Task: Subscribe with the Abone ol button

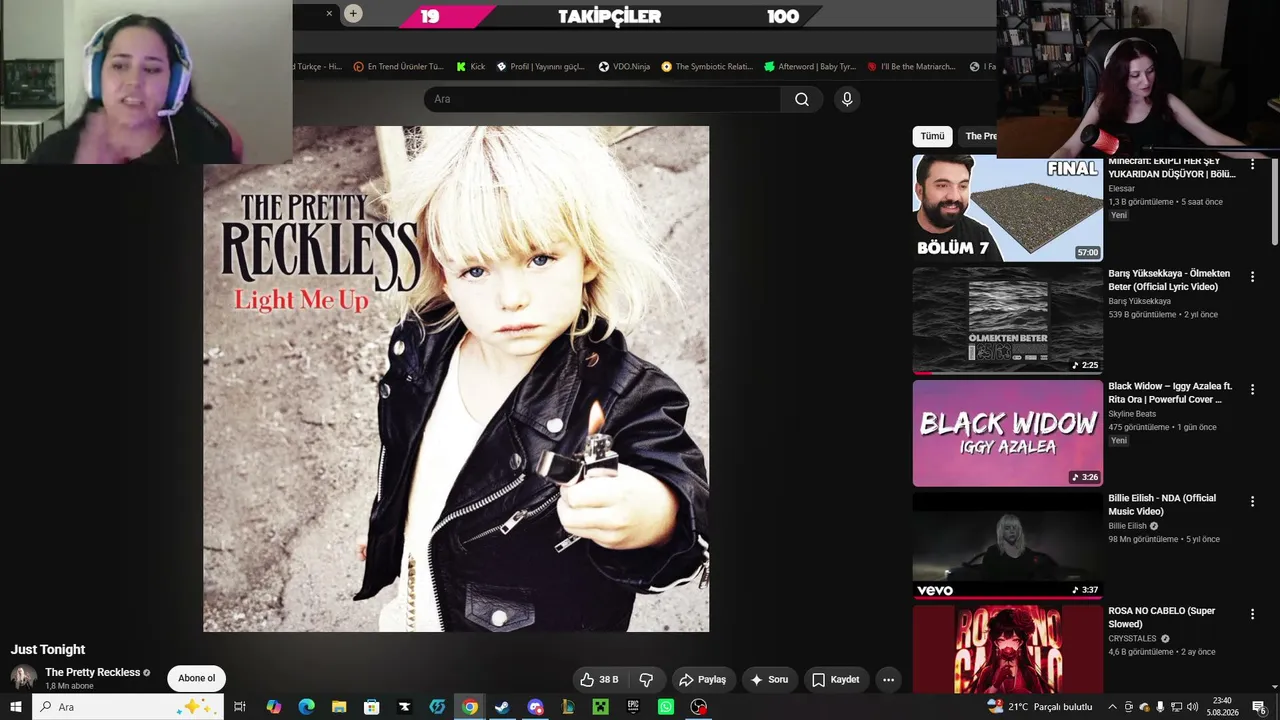Action: point(196,679)
